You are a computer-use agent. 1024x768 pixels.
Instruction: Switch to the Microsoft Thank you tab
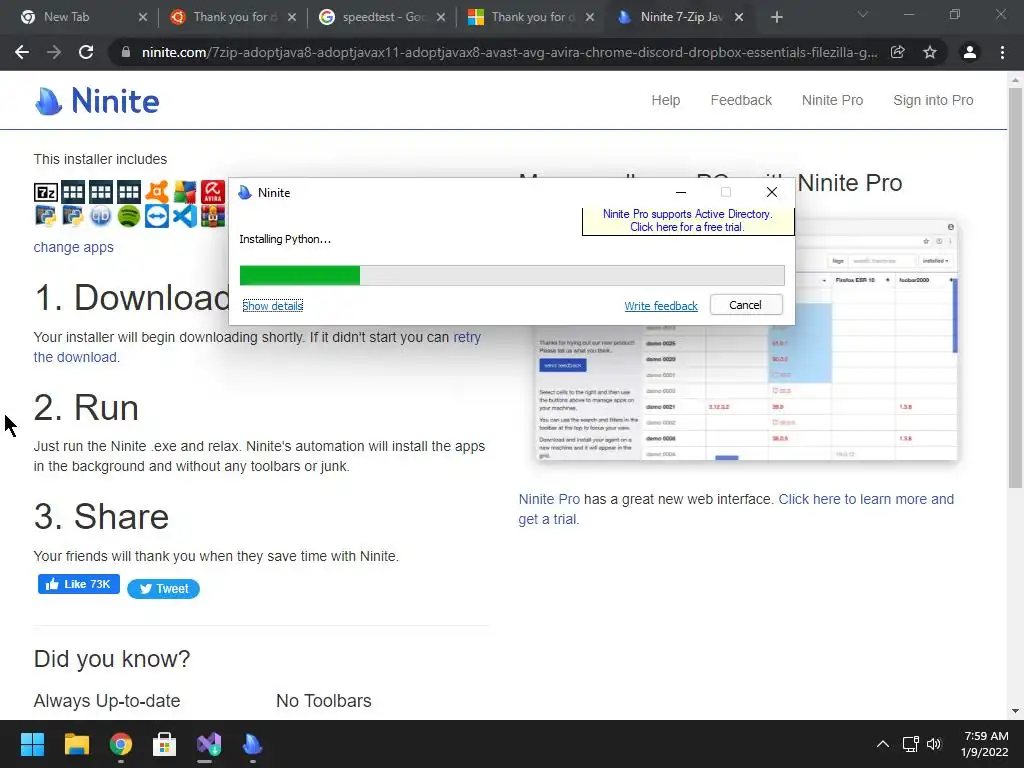531,18
